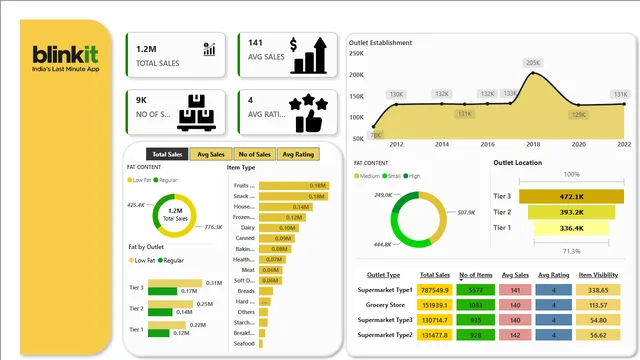This screenshot has width=640, height=360.
Task: Click the Low Fat legend marker in Fat Content
Action: point(130,180)
